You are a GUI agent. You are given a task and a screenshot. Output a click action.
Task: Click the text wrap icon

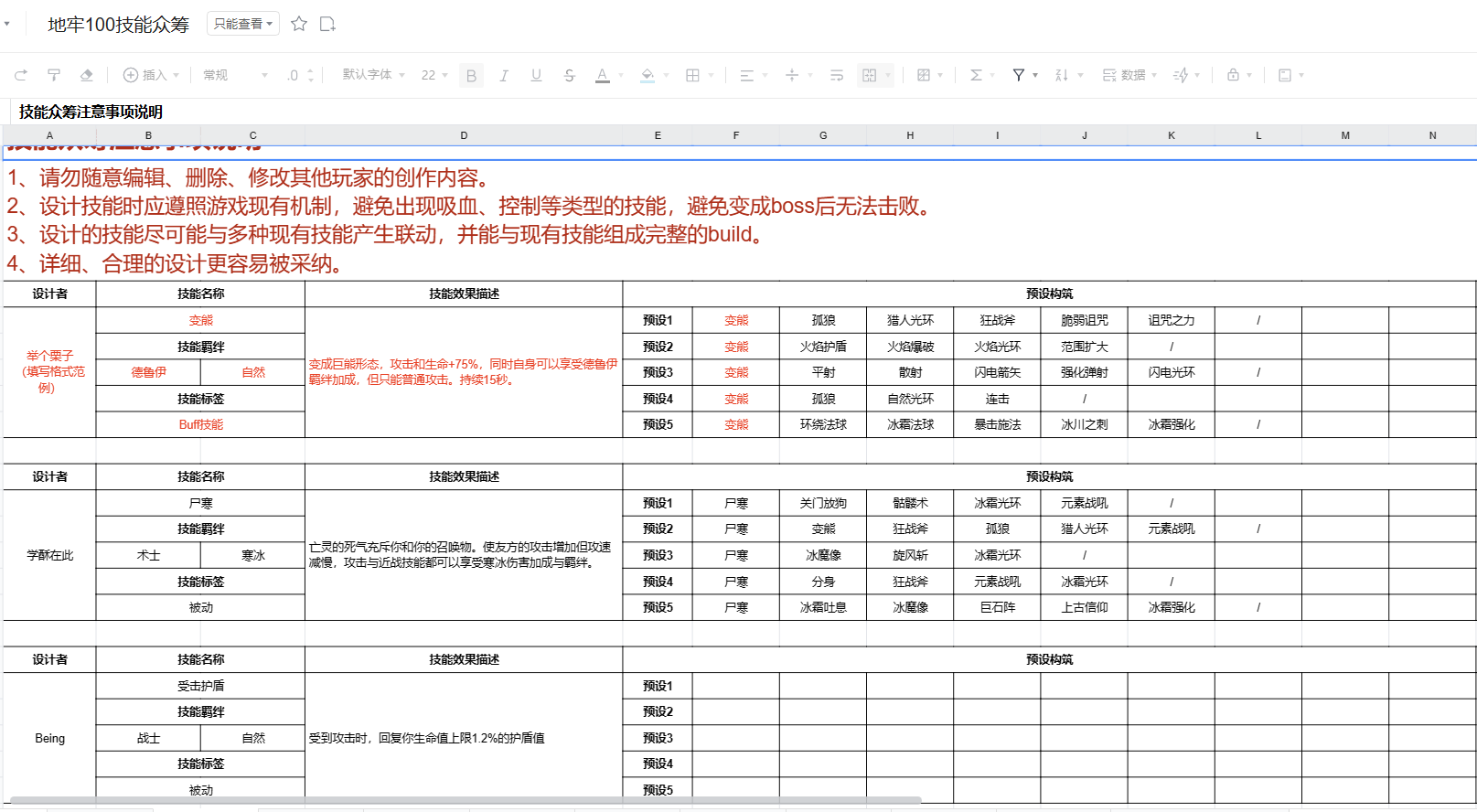click(837, 75)
